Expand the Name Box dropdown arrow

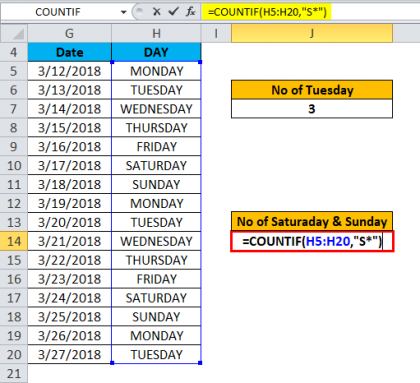point(123,12)
